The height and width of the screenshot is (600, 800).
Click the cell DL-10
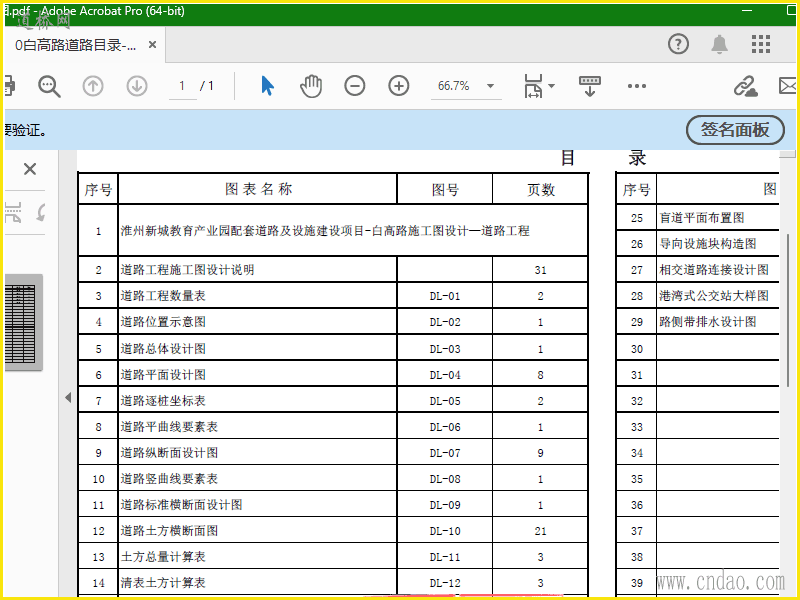click(445, 531)
